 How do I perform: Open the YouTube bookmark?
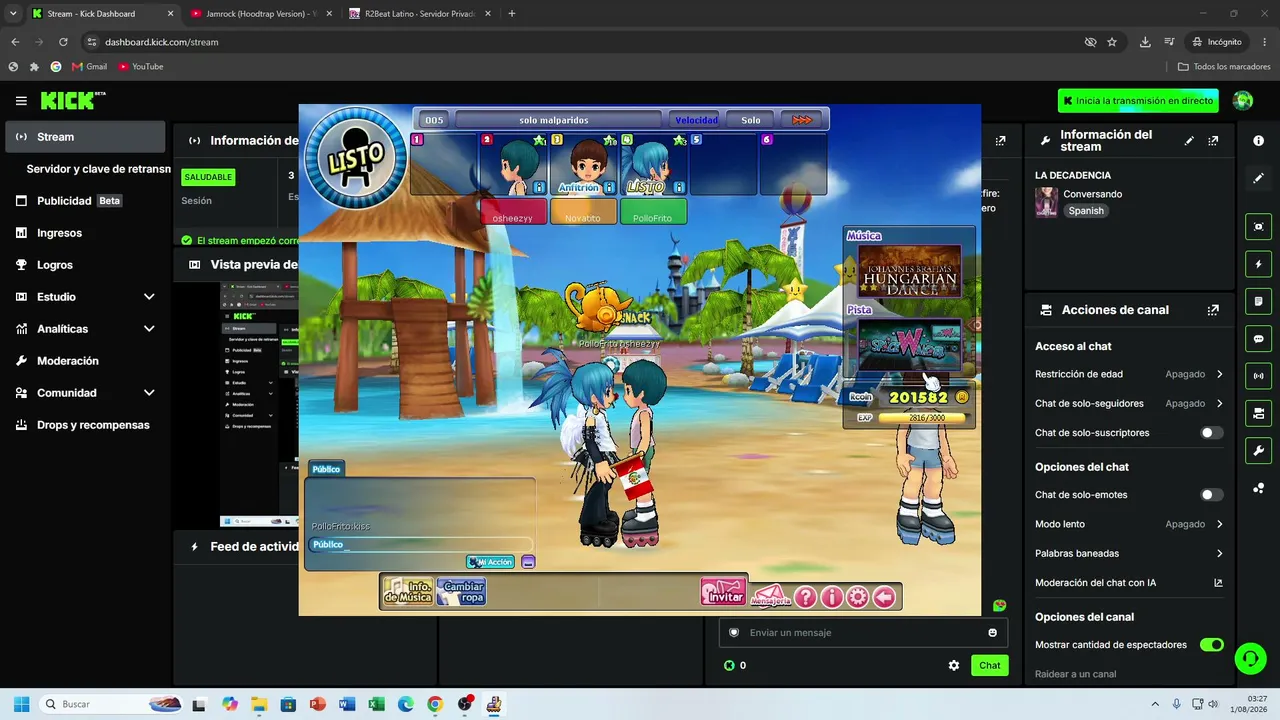(140, 67)
